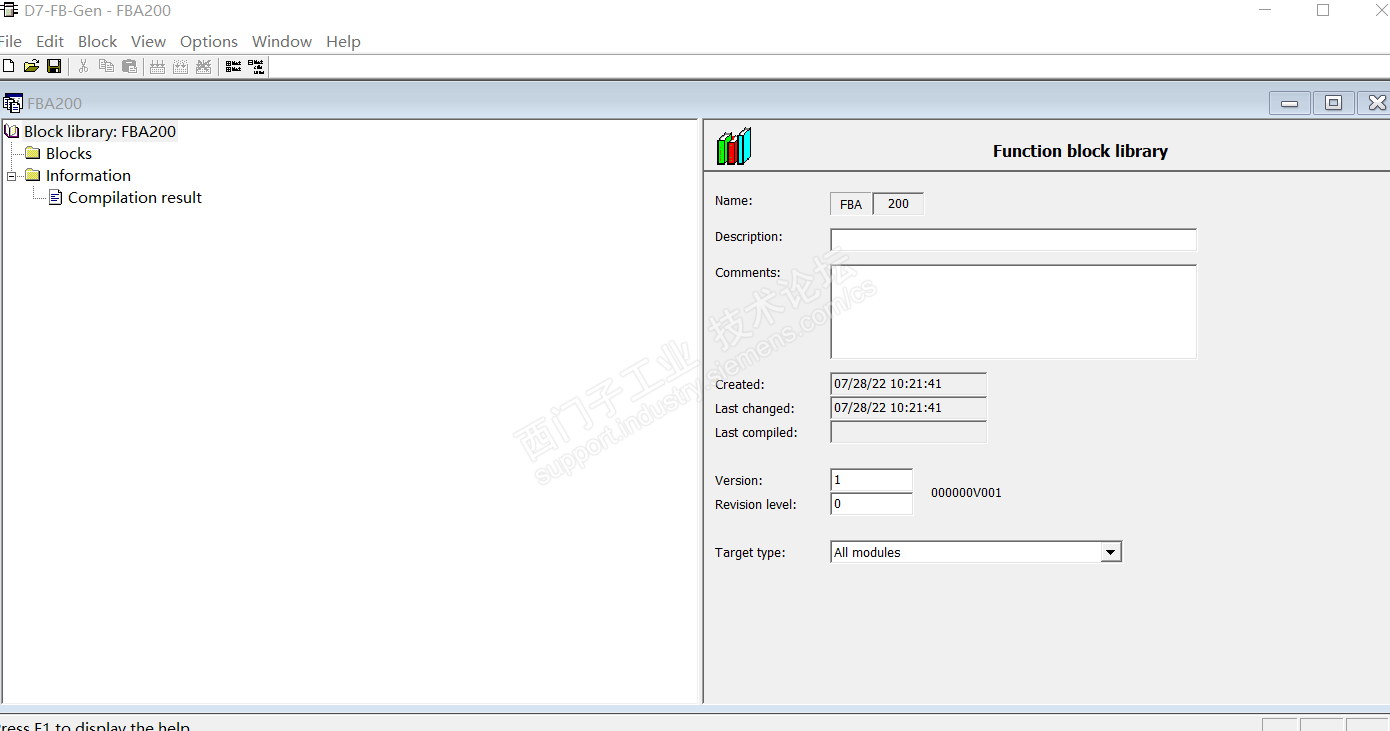Click the toolbar icon with two plus boxes

(x=233, y=66)
